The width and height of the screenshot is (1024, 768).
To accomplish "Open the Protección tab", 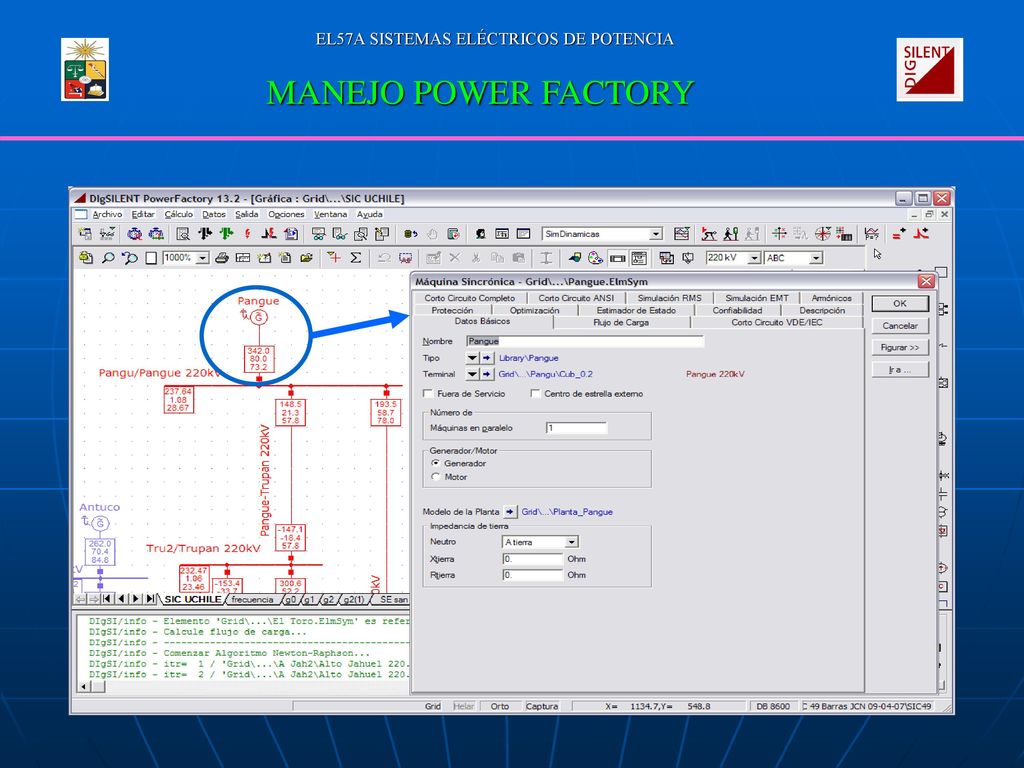I will pyautogui.click(x=452, y=310).
